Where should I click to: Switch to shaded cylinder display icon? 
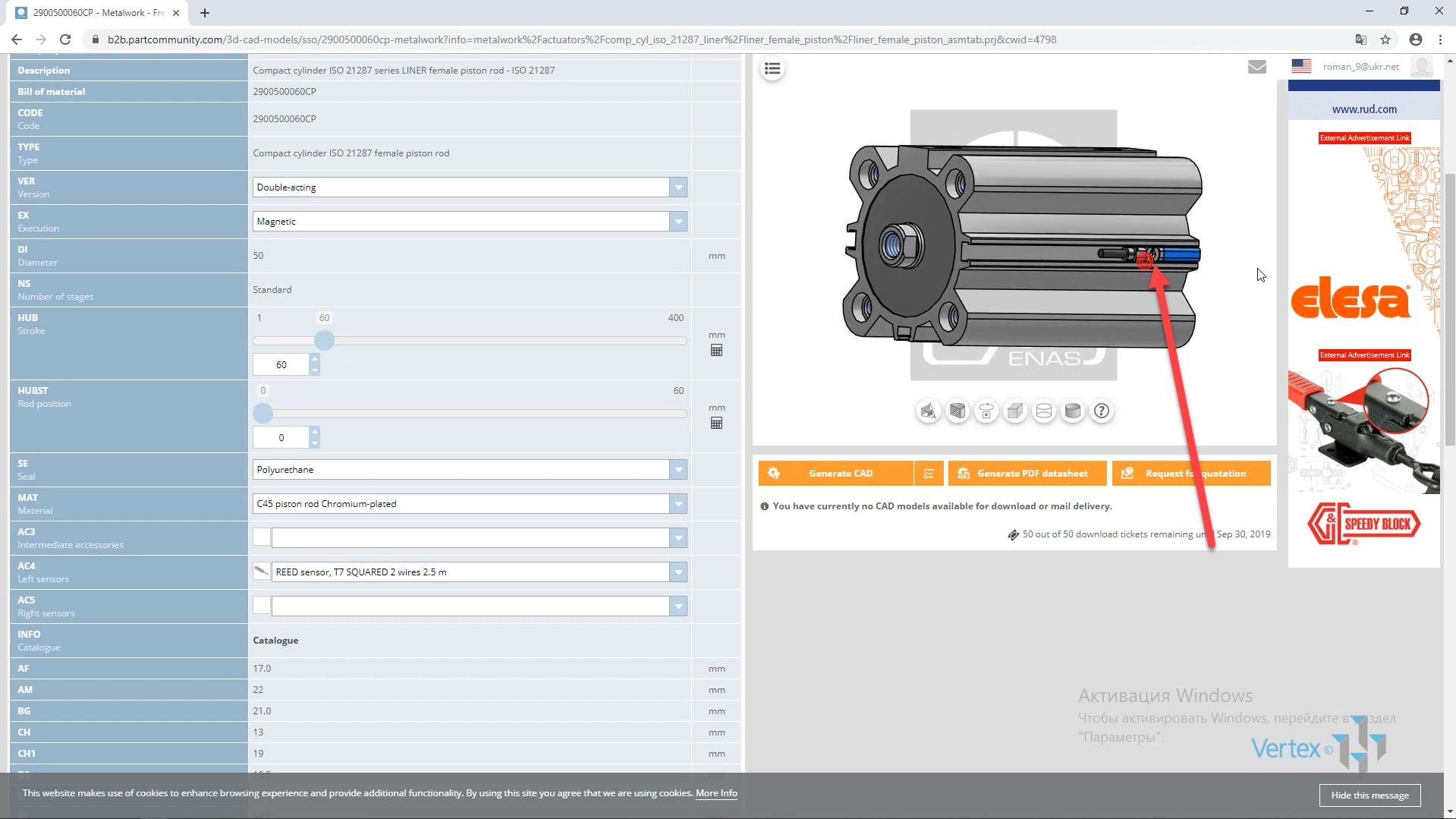click(1072, 411)
